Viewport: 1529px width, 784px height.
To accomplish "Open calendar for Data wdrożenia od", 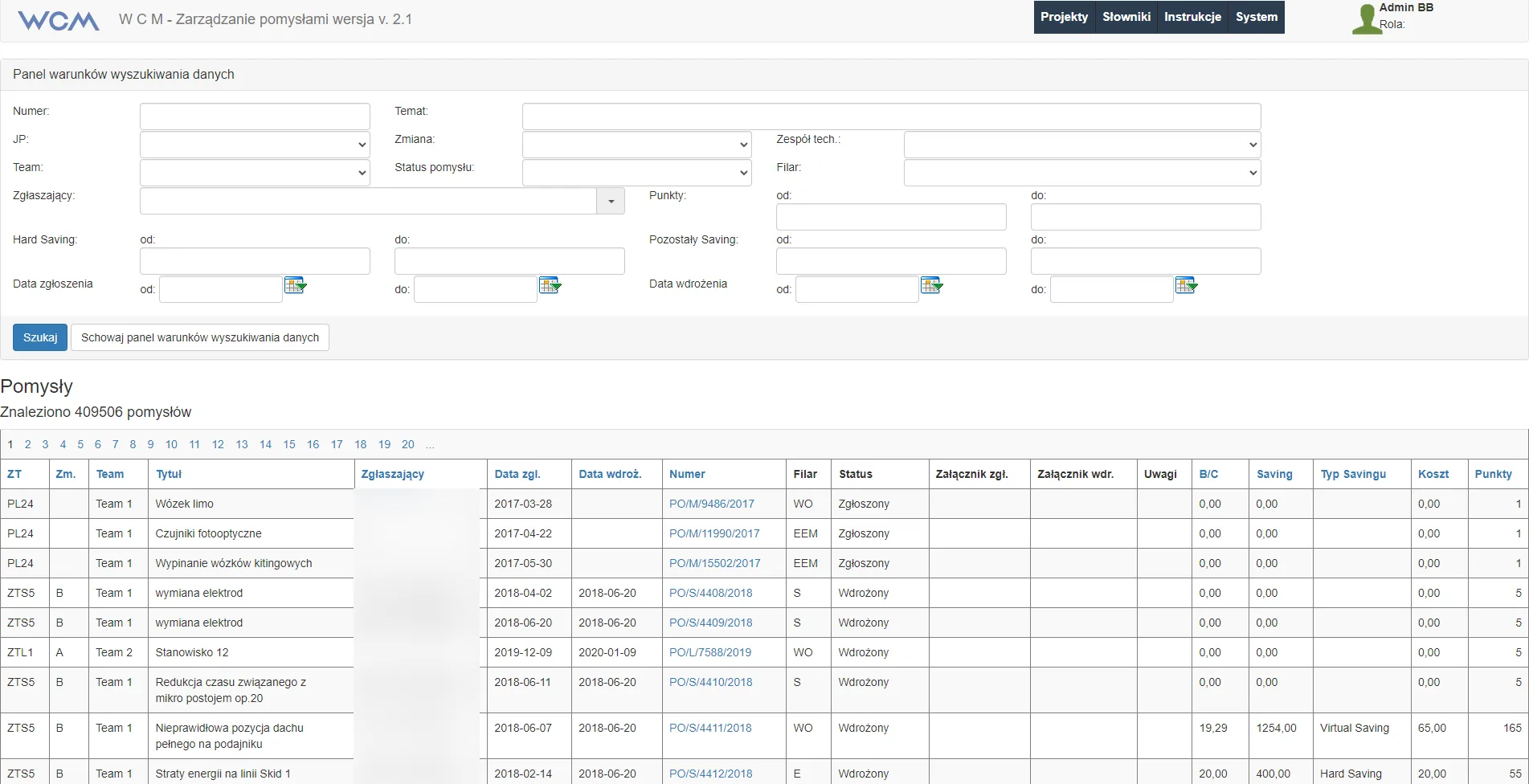I will [931, 285].
